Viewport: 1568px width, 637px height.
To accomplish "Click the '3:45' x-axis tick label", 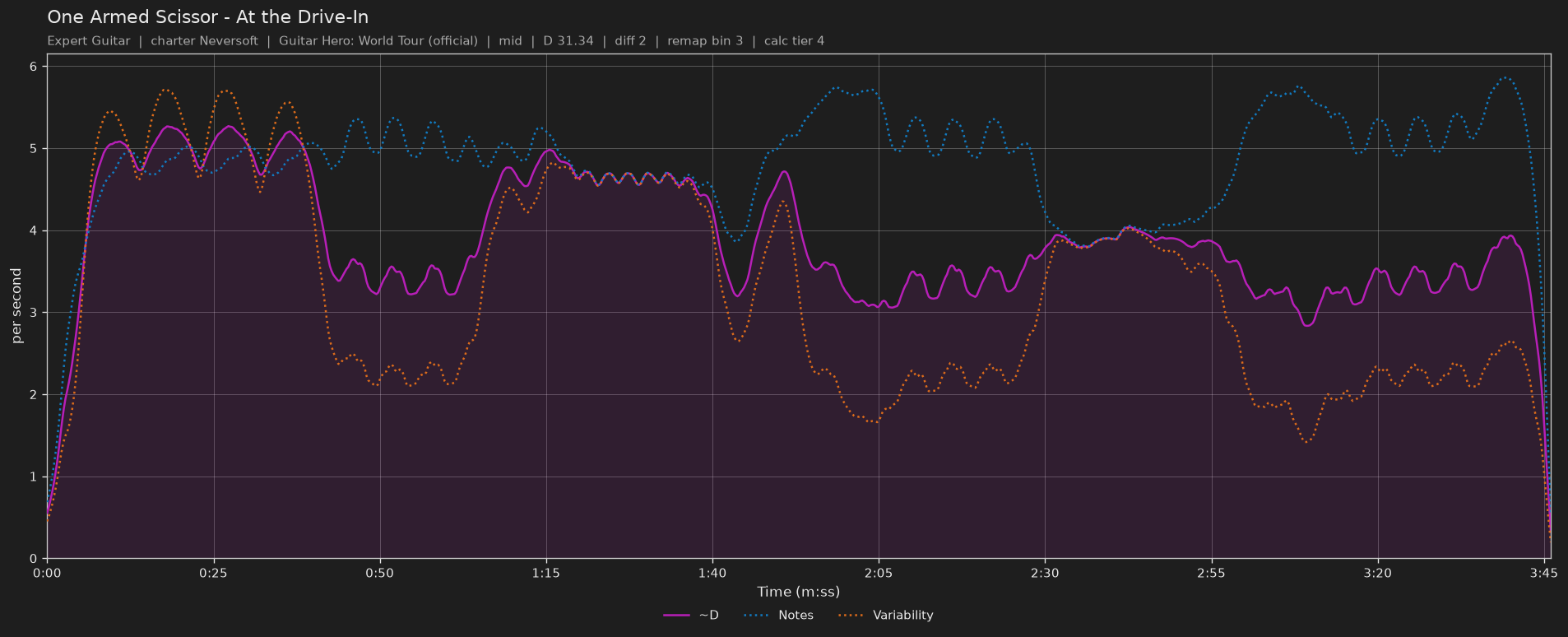I will 1543,573.
